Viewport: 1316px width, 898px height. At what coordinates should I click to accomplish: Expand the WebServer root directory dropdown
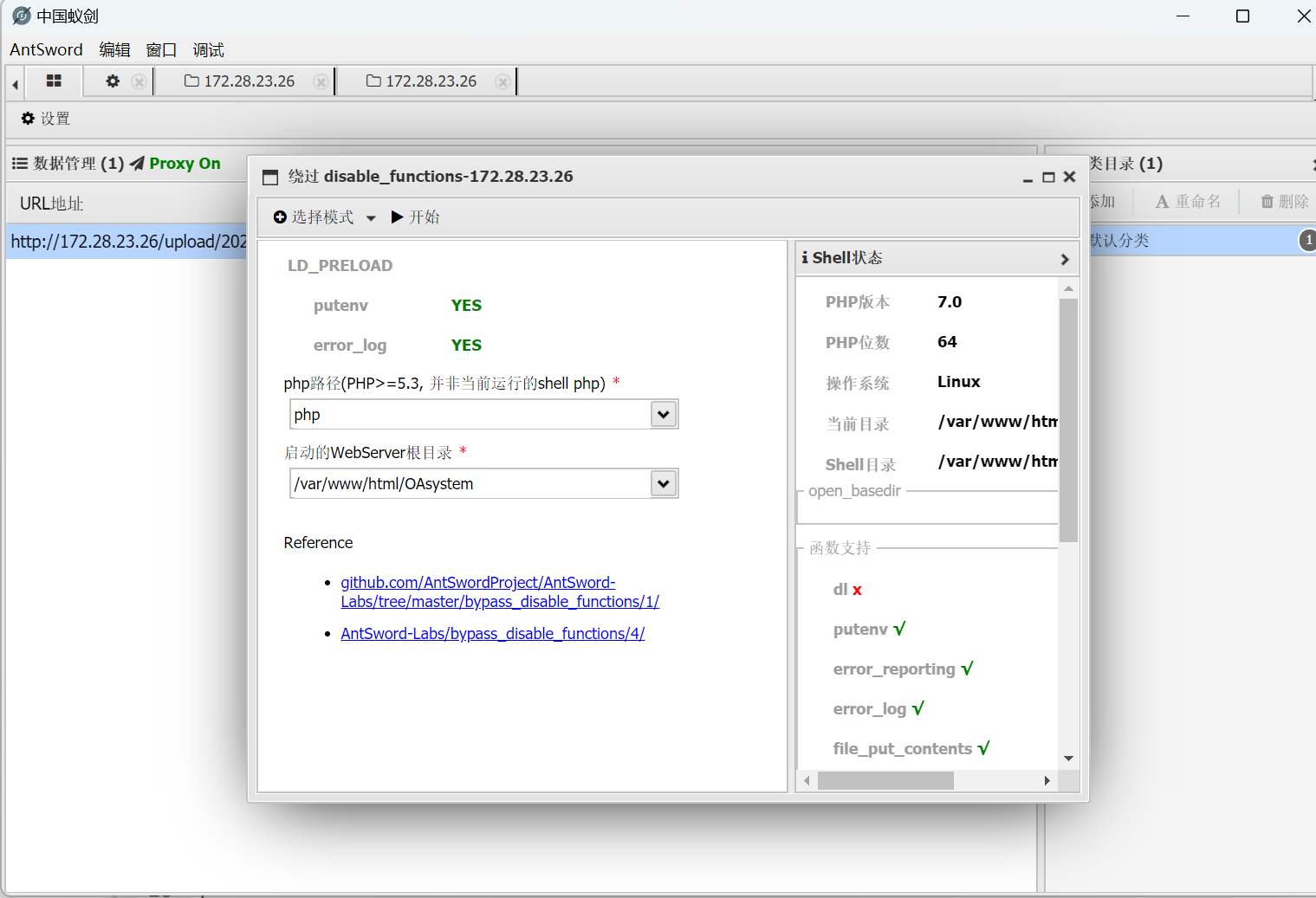tap(664, 484)
